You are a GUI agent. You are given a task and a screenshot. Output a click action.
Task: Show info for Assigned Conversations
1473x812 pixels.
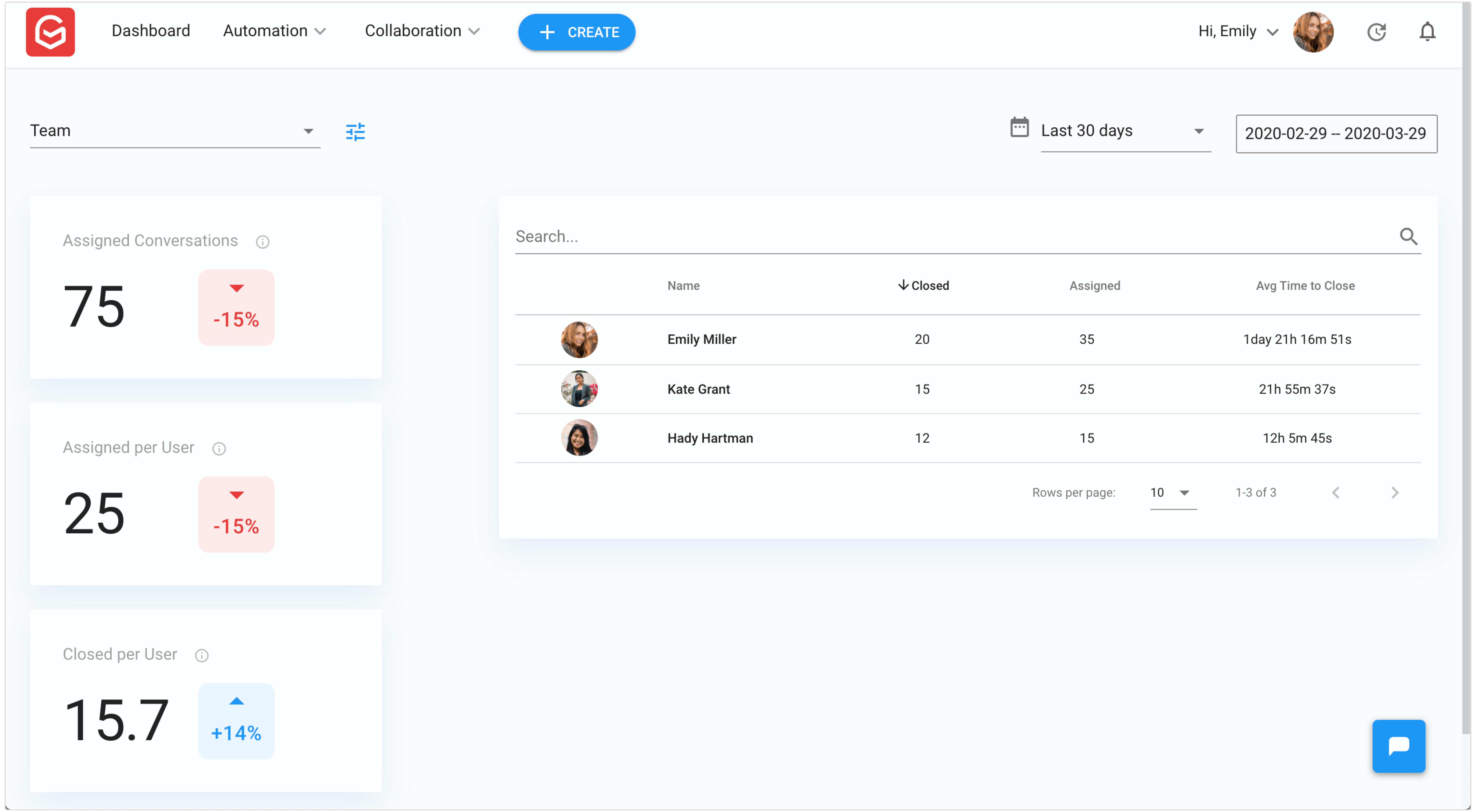coord(262,242)
